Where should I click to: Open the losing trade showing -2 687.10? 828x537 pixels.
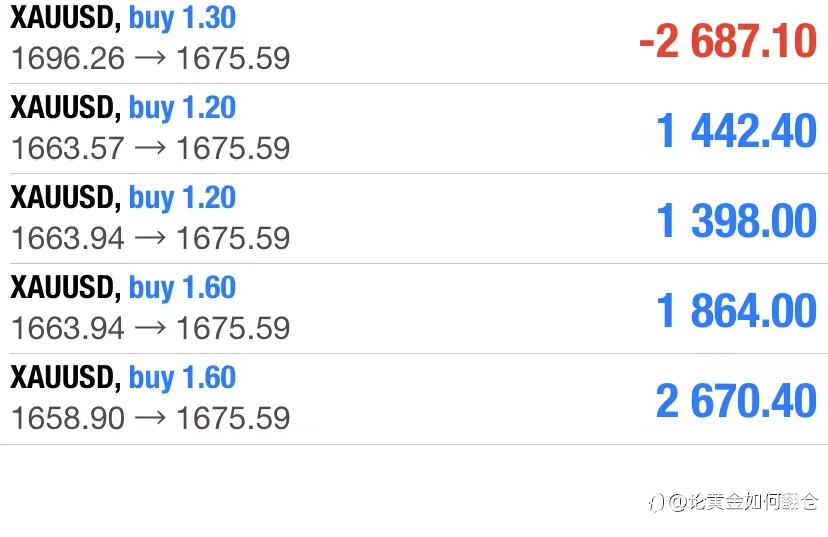coord(728,41)
